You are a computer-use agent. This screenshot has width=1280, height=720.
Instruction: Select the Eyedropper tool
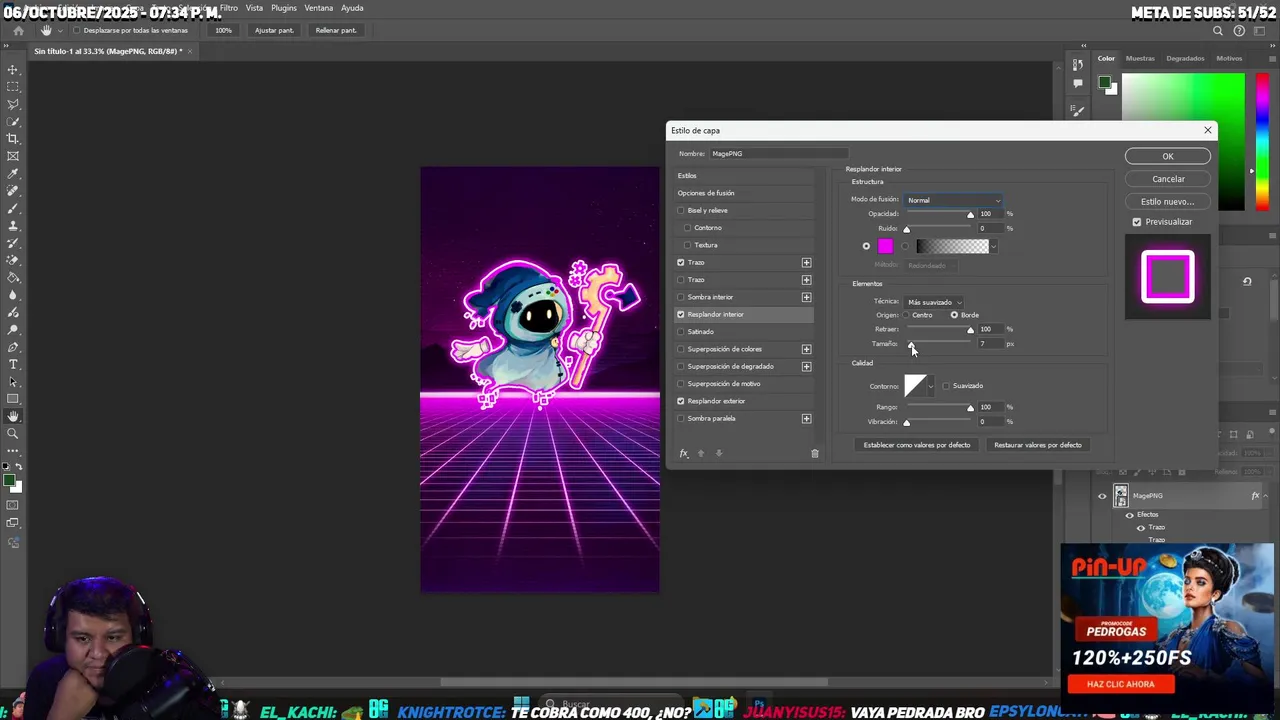13,174
